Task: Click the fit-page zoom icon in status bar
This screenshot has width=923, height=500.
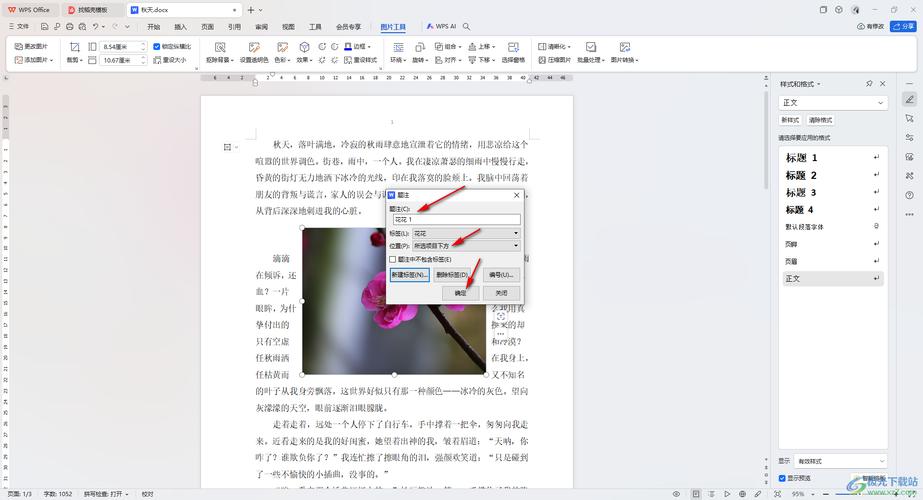Action: pyautogui.click(x=777, y=494)
